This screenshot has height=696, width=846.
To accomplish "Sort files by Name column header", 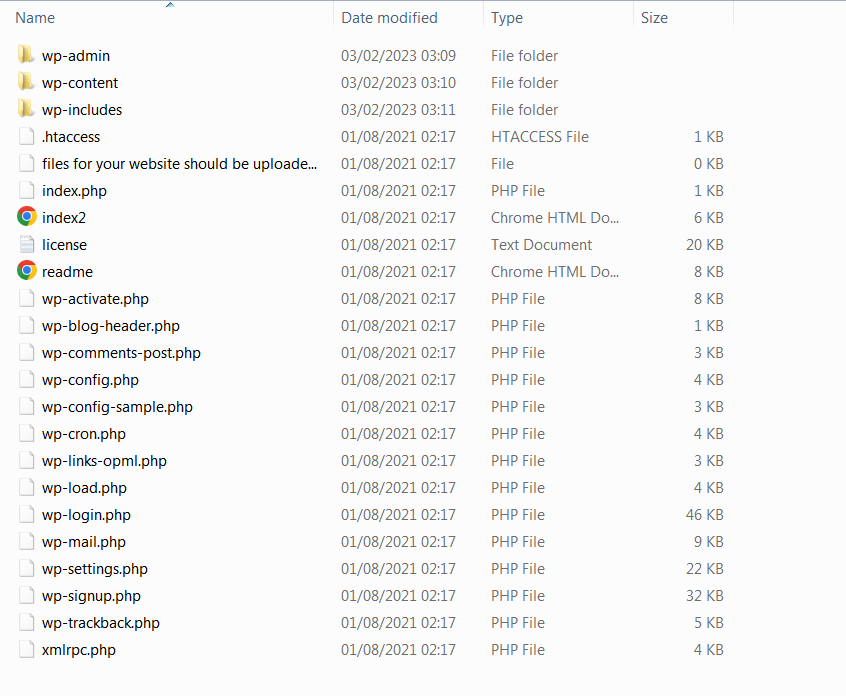I will point(35,18).
